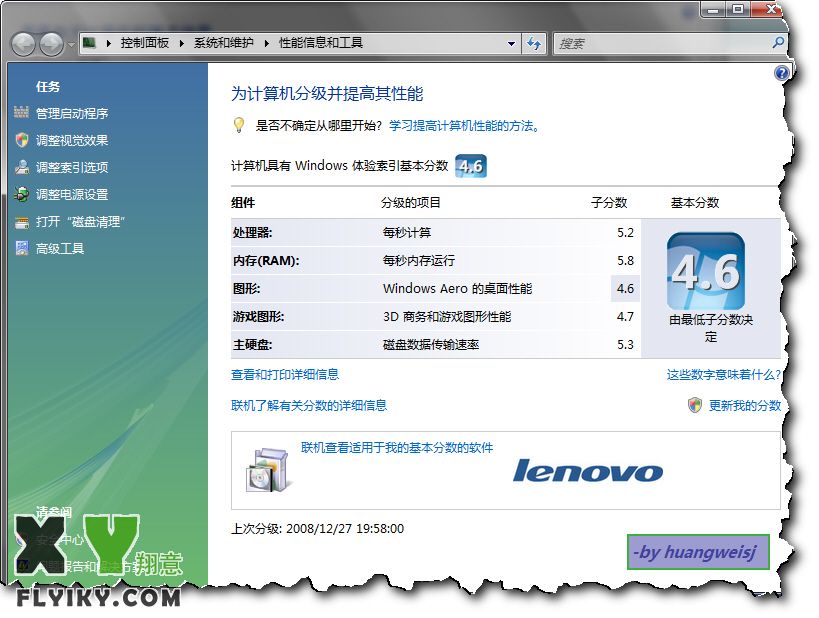The width and height of the screenshot is (819, 618).
Task: Open the recent pages dropdown arrow
Action: [x=71, y=45]
